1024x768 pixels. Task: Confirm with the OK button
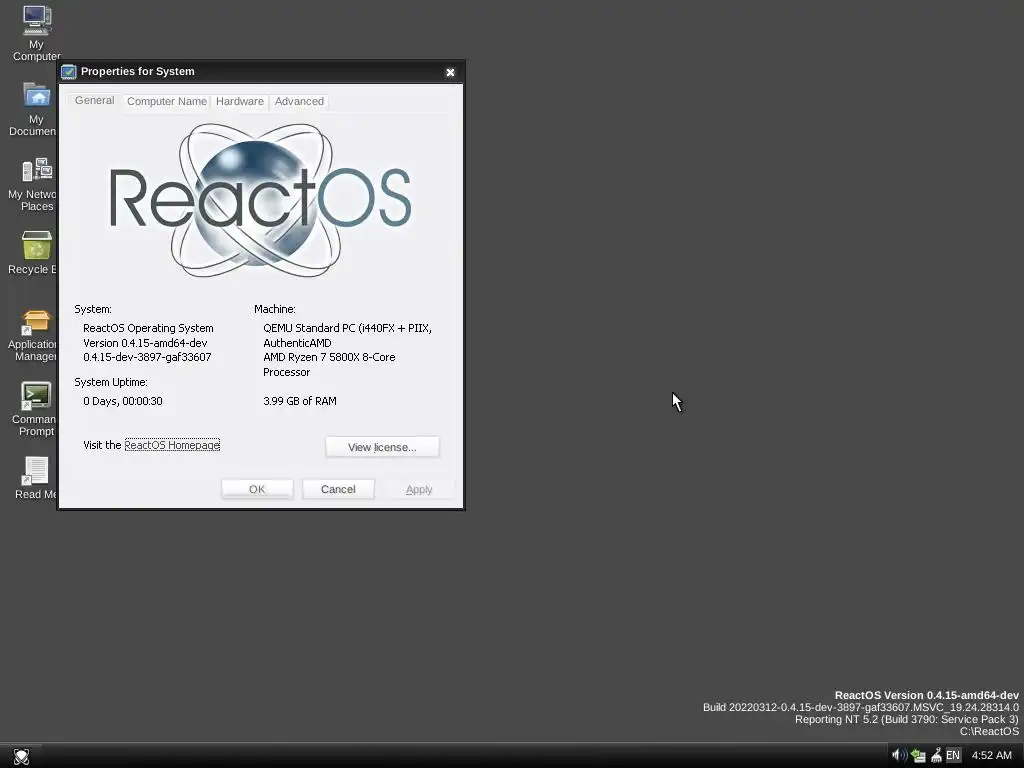coord(257,489)
